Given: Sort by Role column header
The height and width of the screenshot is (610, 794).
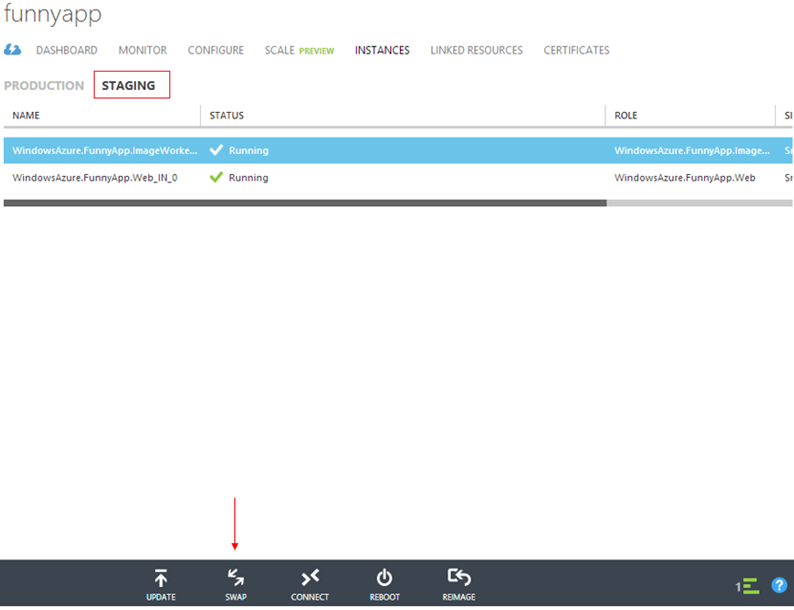Looking at the screenshot, I should [x=626, y=115].
